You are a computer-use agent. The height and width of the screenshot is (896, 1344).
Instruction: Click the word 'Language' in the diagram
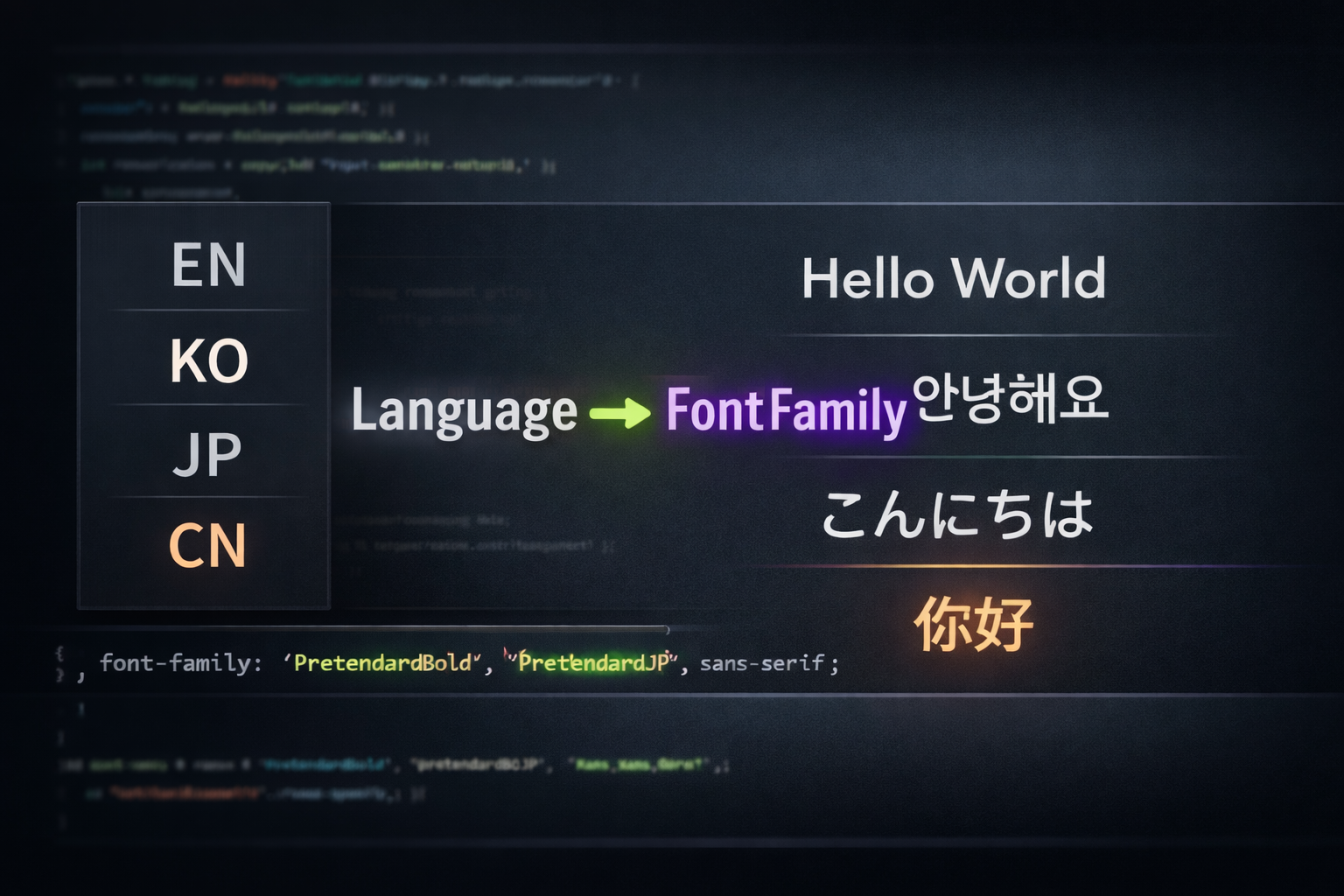coord(464,411)
